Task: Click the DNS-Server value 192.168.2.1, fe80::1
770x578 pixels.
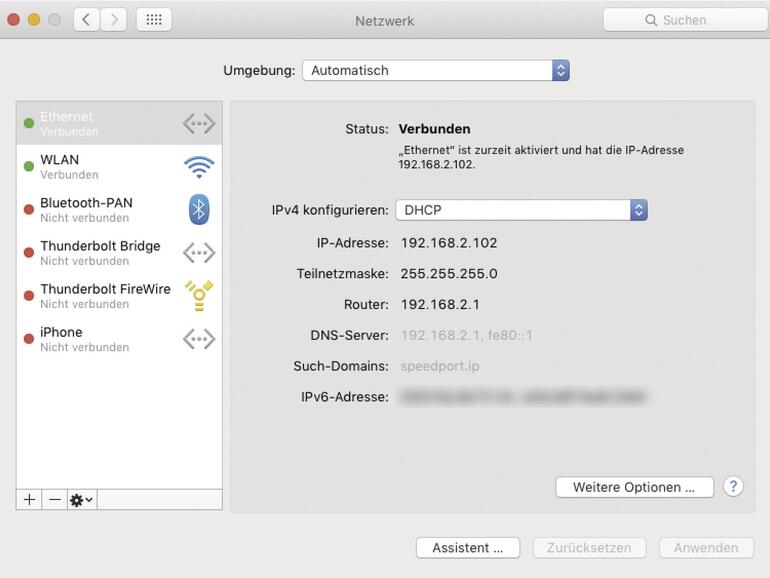Action: pos(467,335)
